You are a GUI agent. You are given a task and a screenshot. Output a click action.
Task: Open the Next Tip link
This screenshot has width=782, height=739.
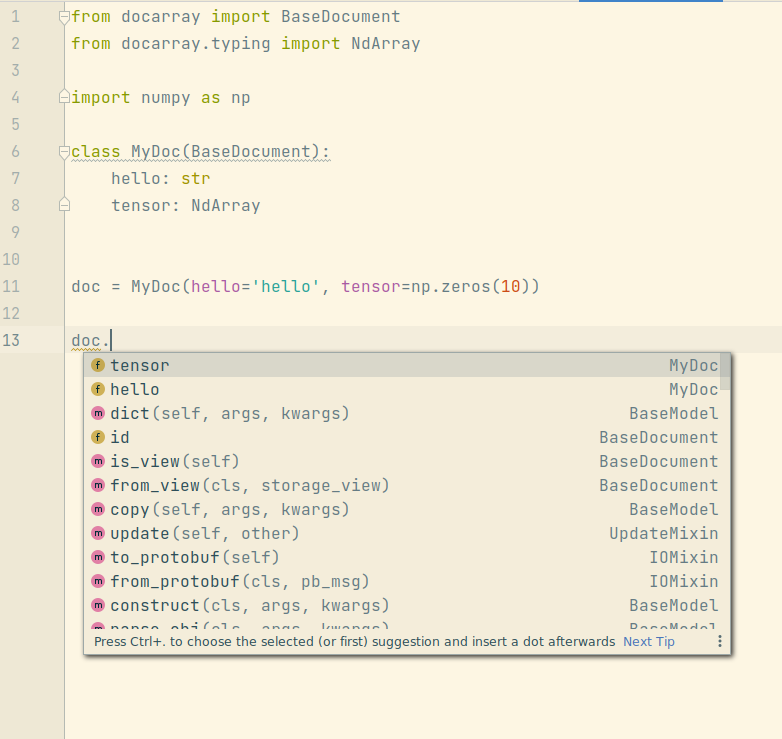click(x=649, y=641)
